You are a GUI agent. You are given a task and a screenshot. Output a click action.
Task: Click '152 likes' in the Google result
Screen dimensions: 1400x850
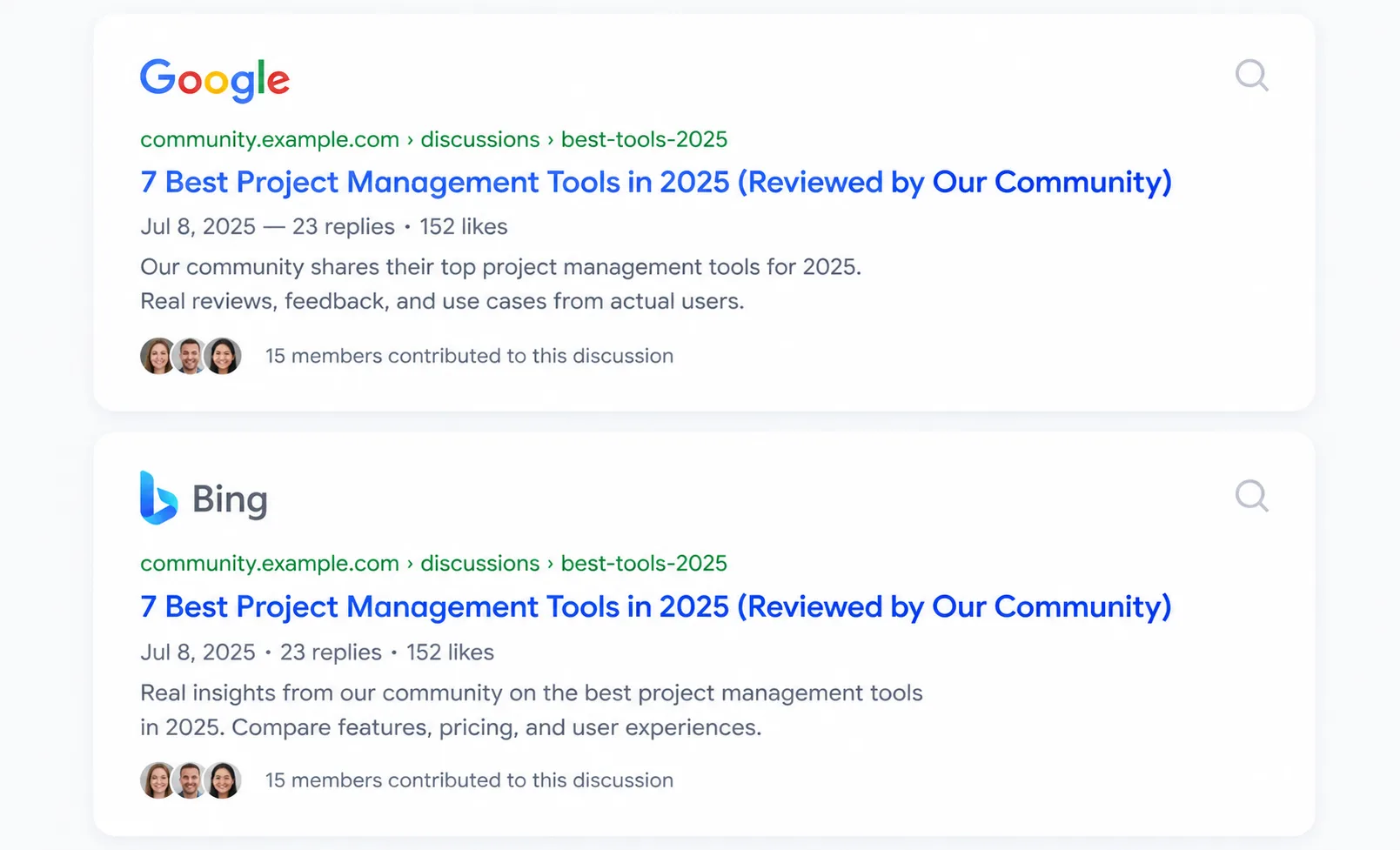[x=464, y=227]
